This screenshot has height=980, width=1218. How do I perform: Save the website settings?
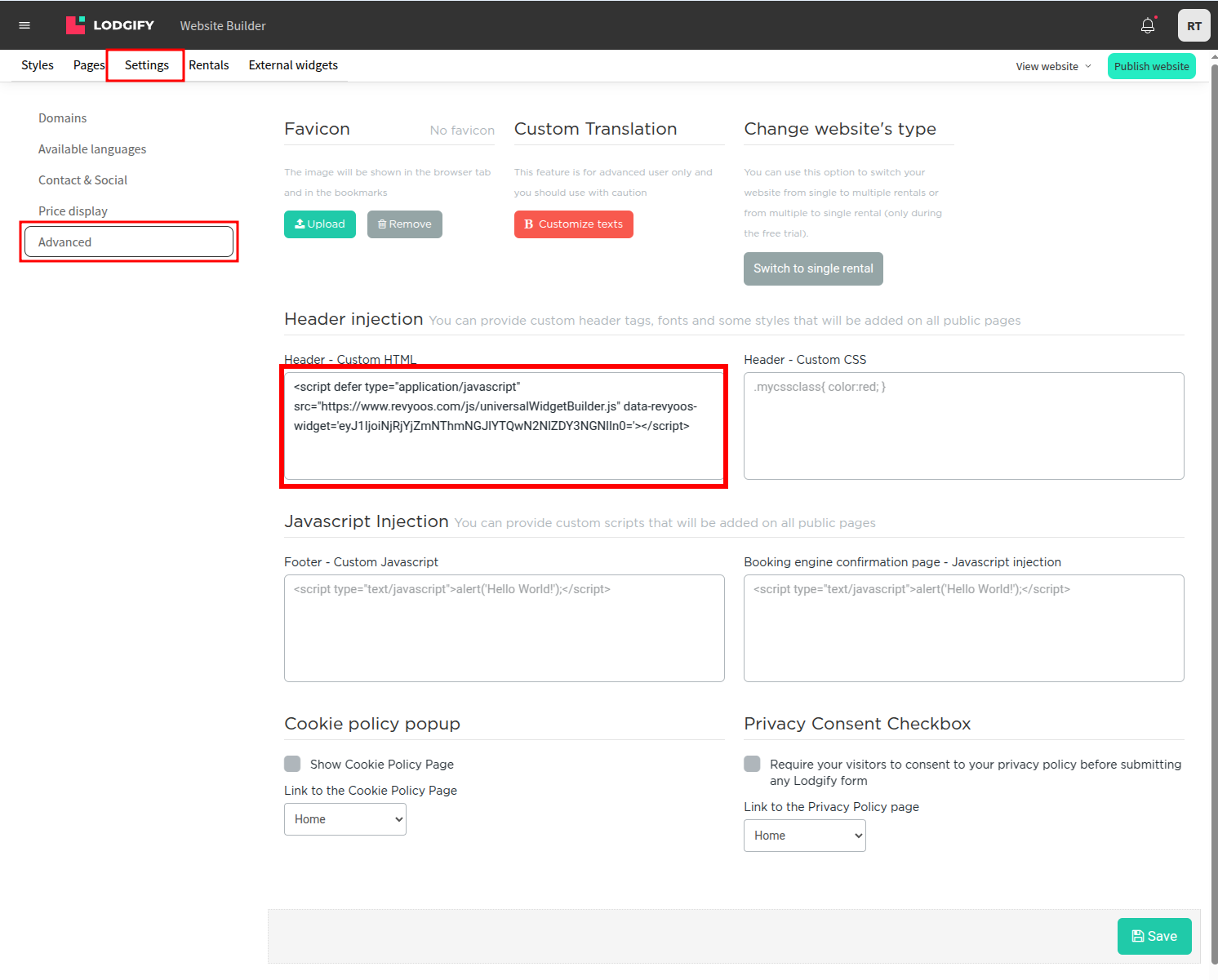click(x=1154, y=937)
